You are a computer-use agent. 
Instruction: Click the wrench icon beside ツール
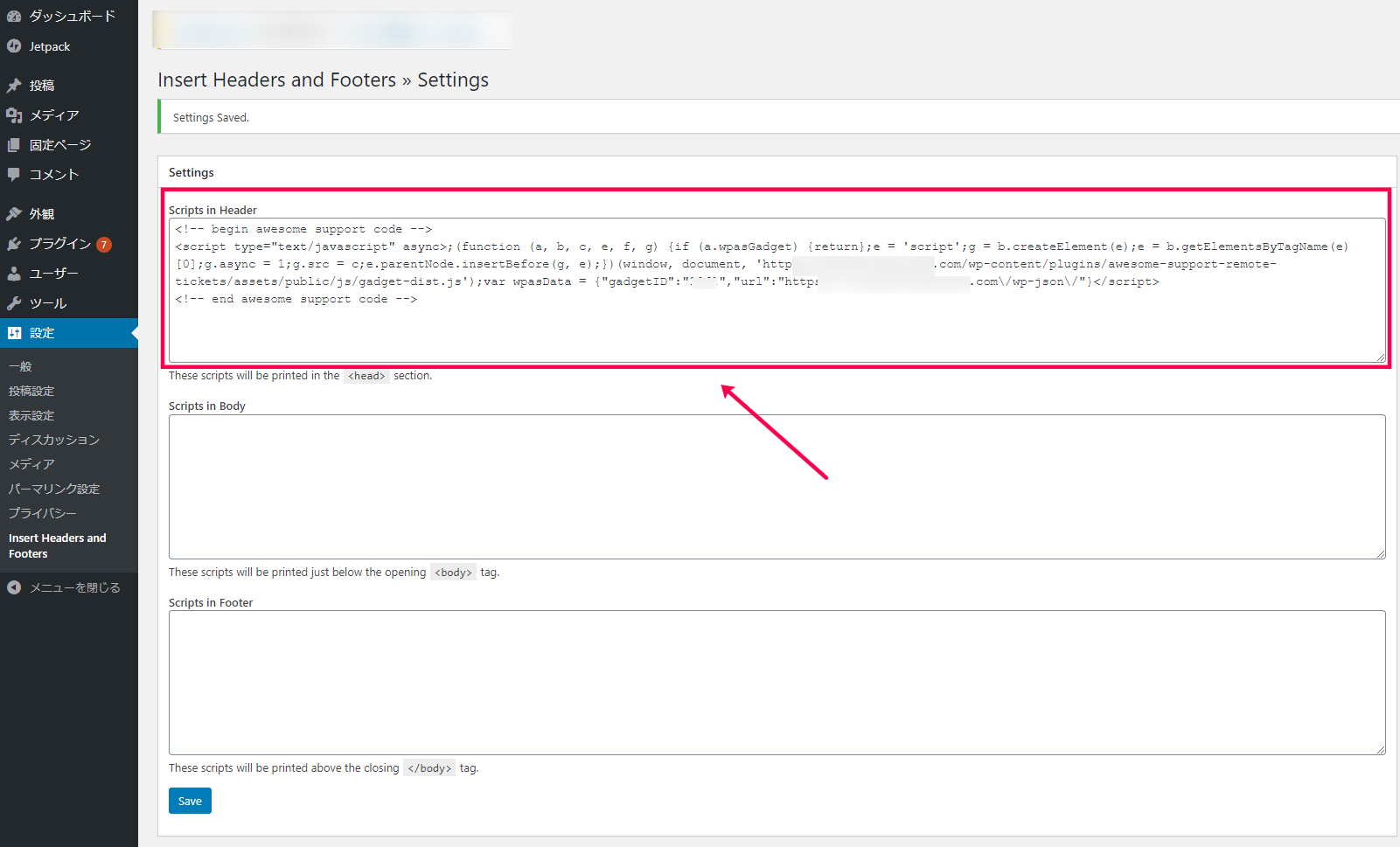click(14, 303)
